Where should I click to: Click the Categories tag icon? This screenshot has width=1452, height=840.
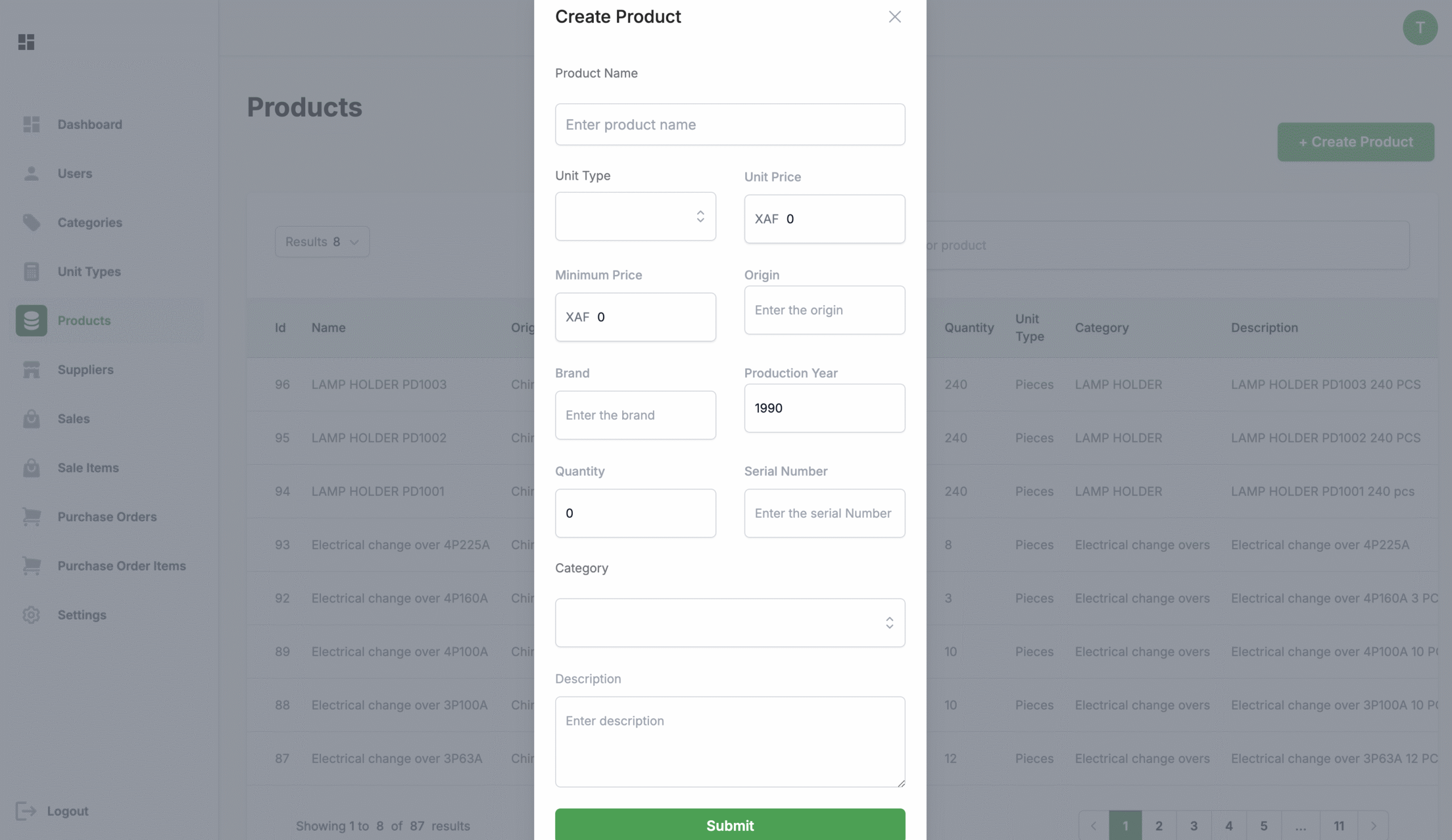click(32, 222)
